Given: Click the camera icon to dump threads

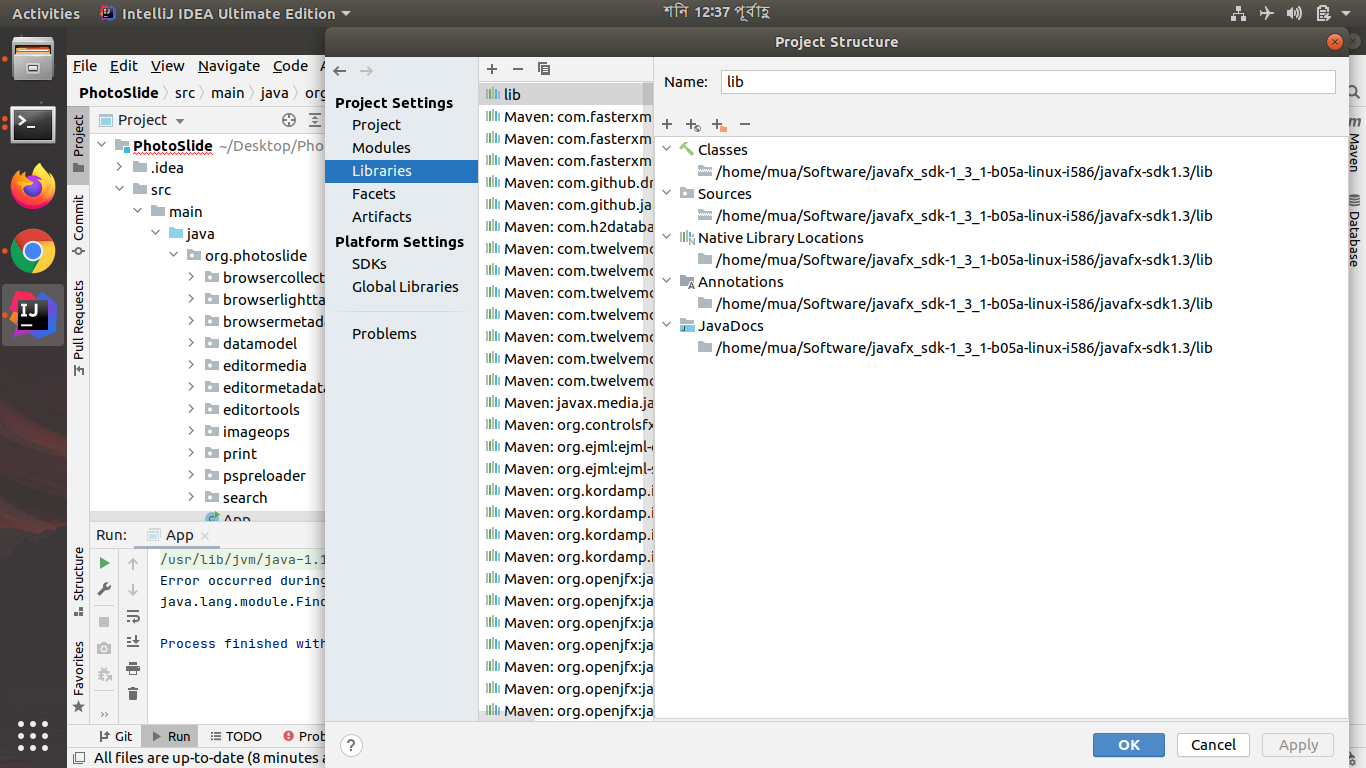Looking at the screenshot, I should (x=104, y=648).
